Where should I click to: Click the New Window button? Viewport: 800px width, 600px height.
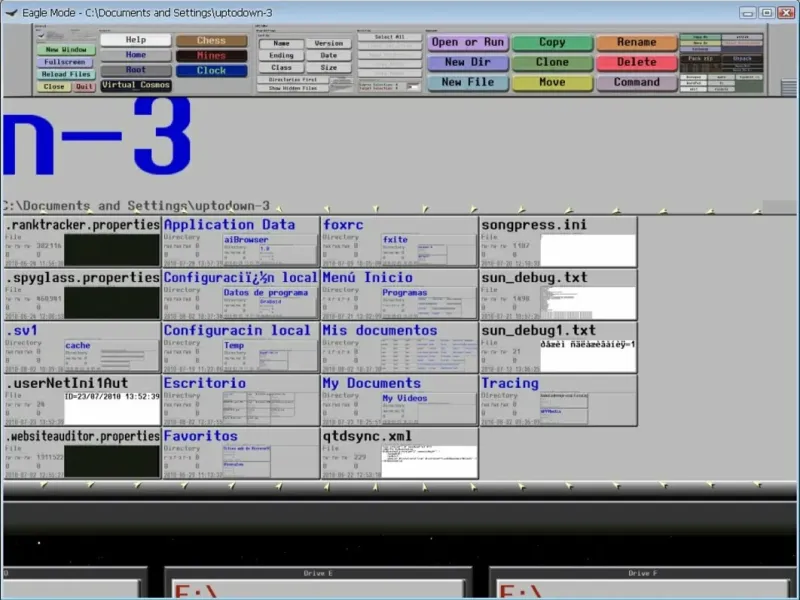click(x=66, y=49)
